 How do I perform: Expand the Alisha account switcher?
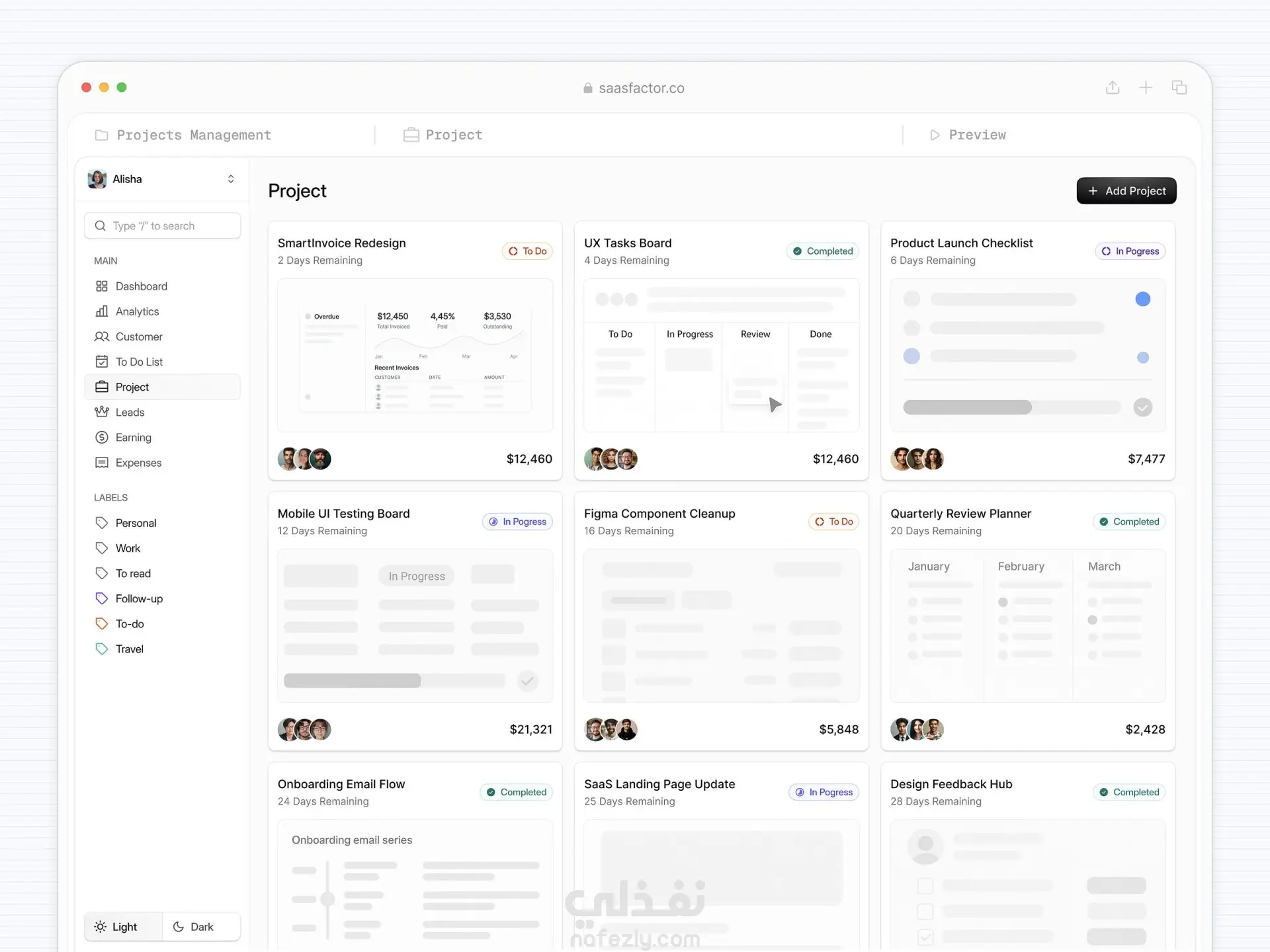coord(231,179)
